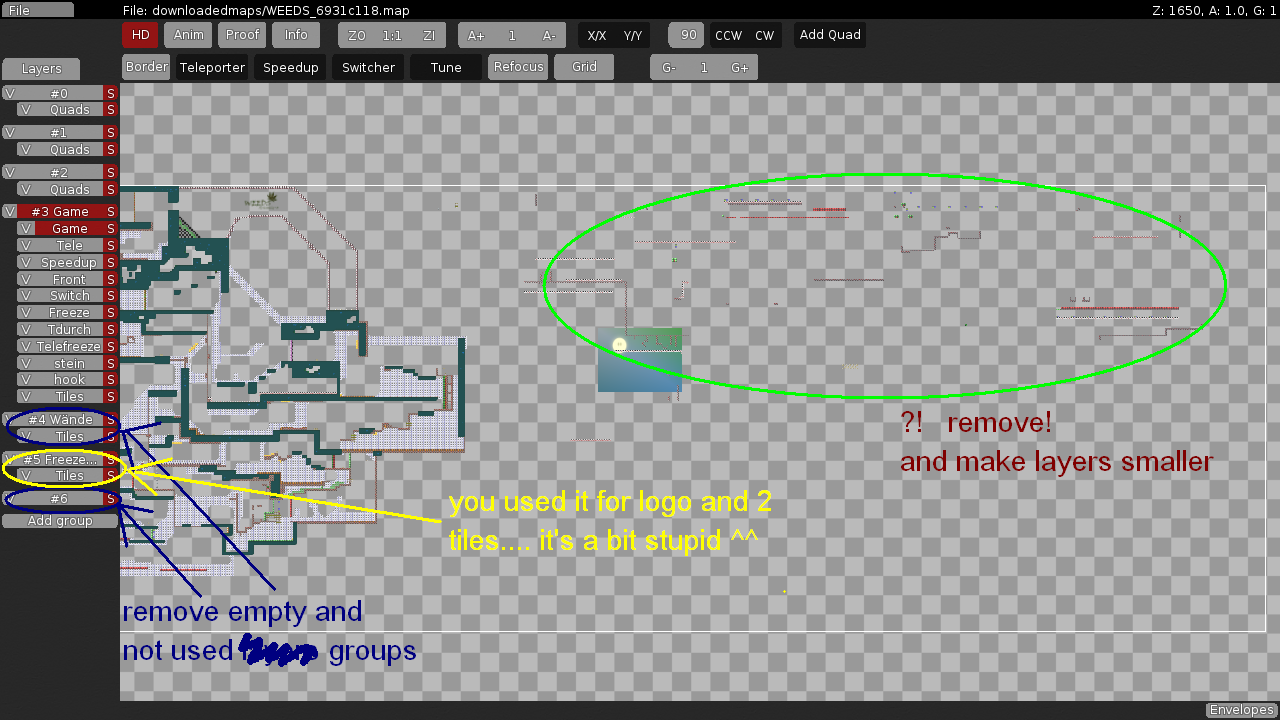Expand the Envelopes panel
The width and height of the screenshot is (1280, 720).
1241,710
